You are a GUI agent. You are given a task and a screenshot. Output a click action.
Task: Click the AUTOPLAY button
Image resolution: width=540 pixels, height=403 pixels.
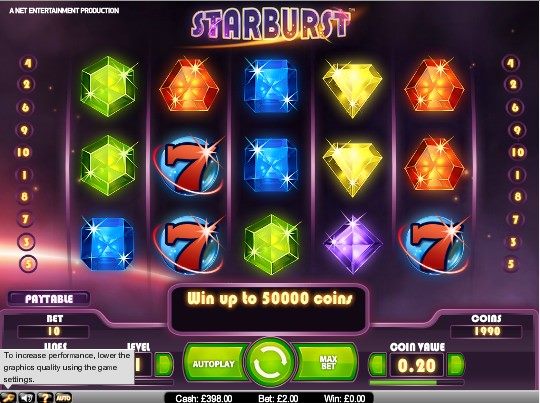click(x=214, y=364)
